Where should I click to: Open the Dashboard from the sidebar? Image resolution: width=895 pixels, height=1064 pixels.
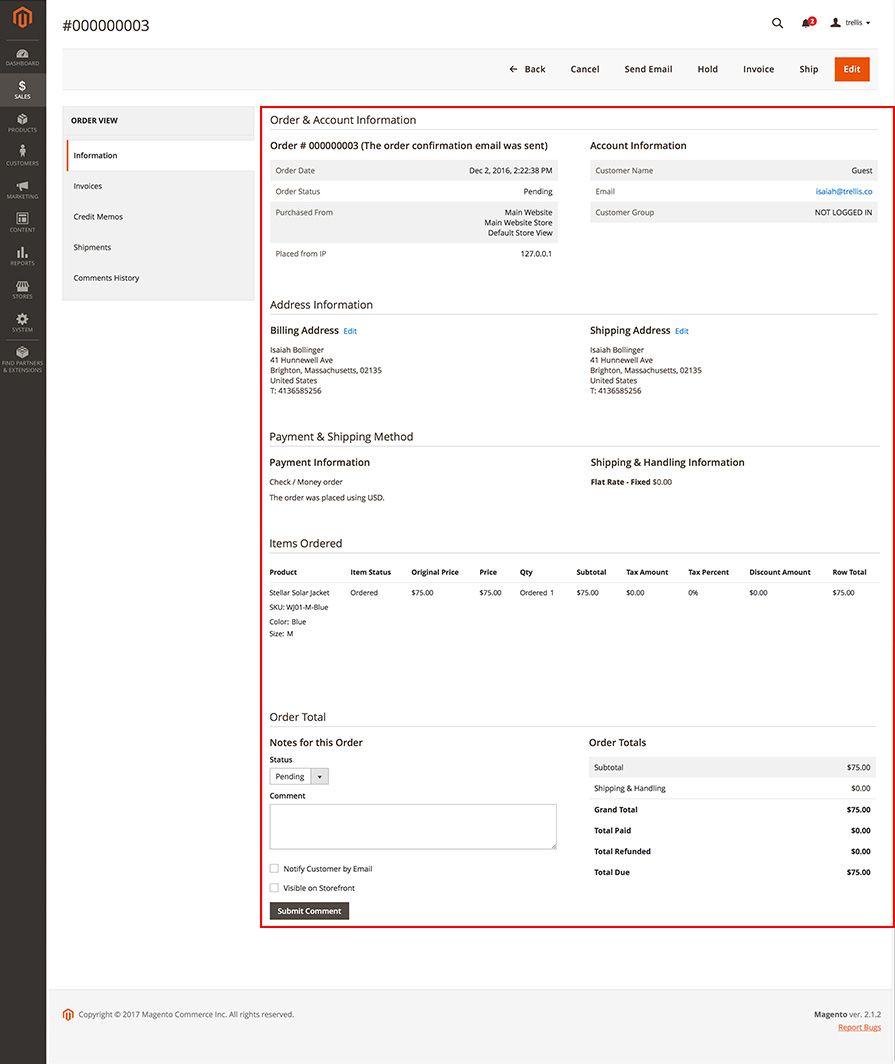point(22,55)
